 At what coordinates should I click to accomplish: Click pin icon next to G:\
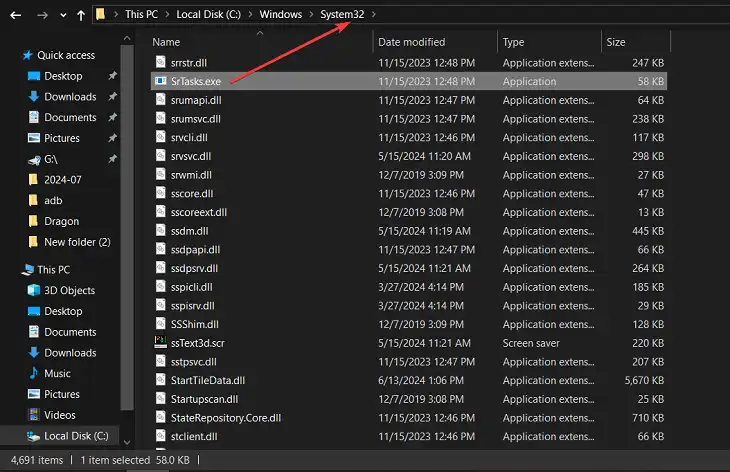click(x=112, y=159)
